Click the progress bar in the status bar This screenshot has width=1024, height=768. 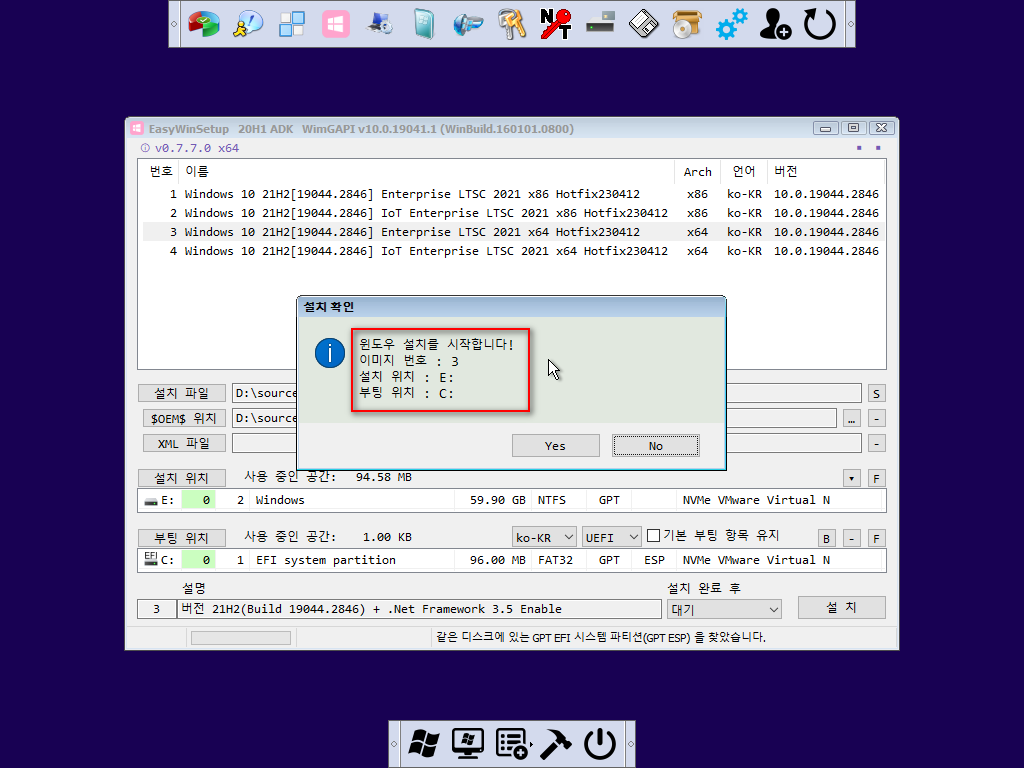tap(241, 637)
